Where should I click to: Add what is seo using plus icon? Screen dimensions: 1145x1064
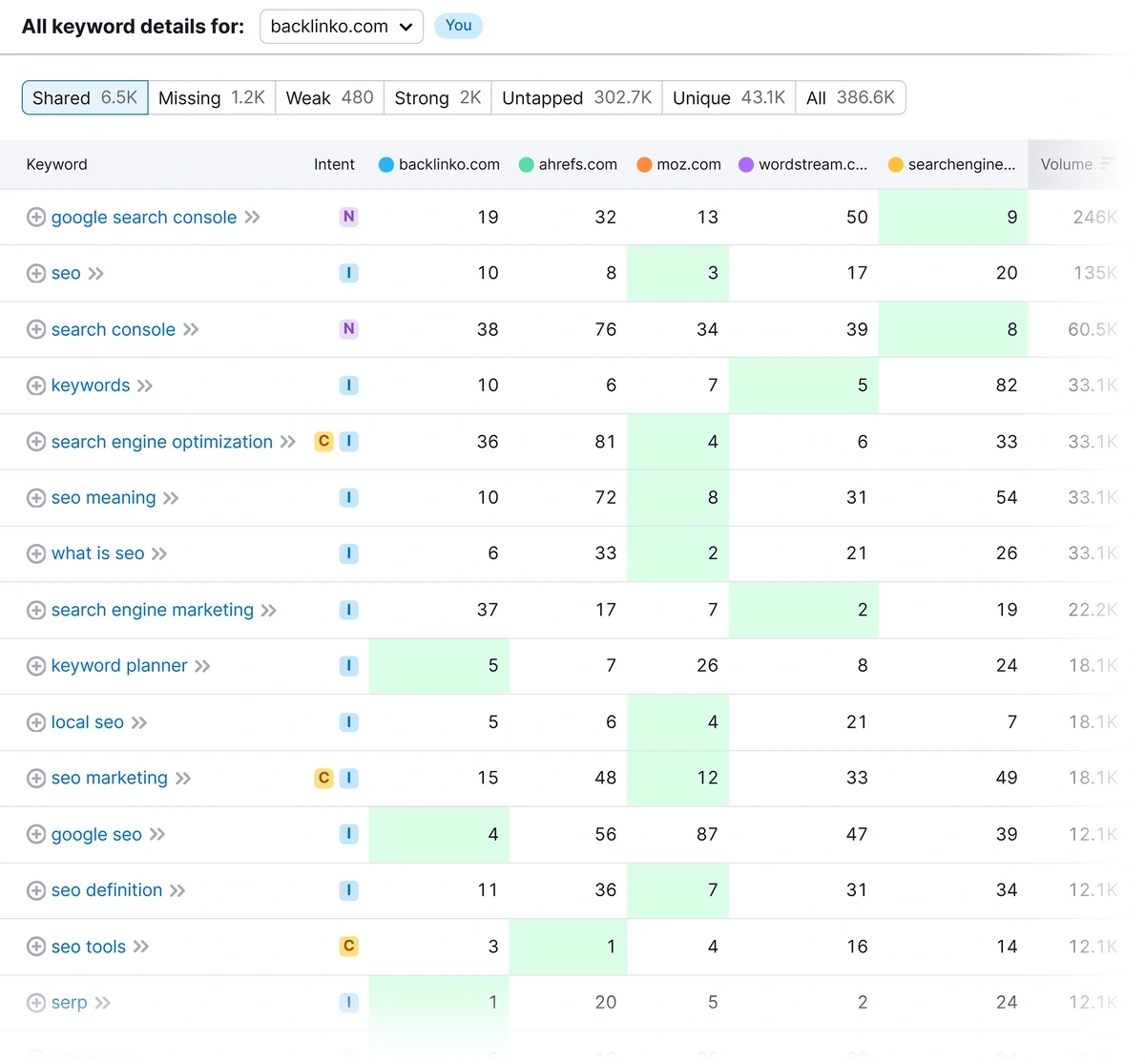tap(36, 553)
